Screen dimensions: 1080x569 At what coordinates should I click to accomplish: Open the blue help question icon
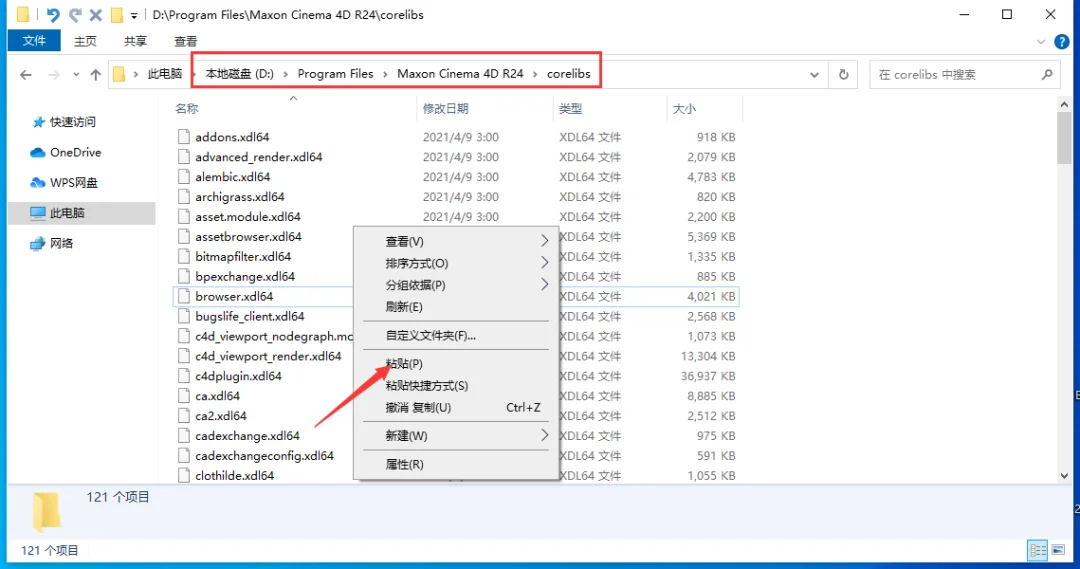click(1062, 42)
